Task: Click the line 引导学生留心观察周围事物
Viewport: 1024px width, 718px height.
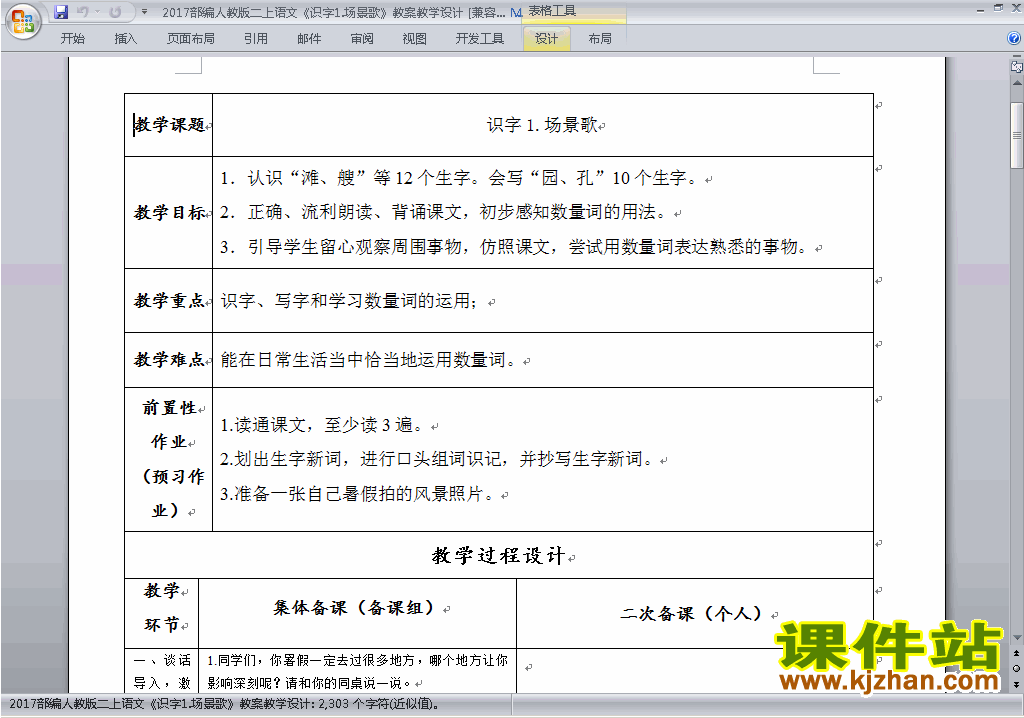Action: [x=515, y=247]
